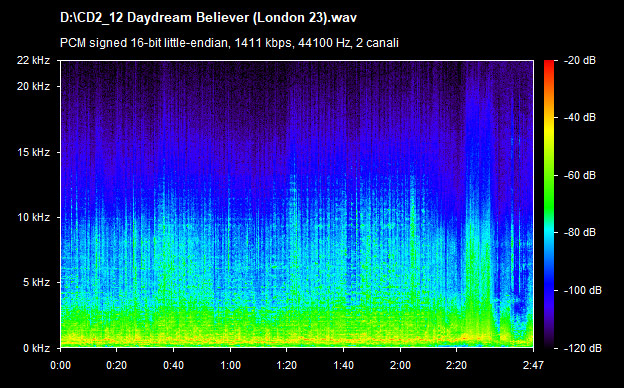624x388 pixels.
Task: Click the '-60 dB' legend label
Action: coord(579,175)
